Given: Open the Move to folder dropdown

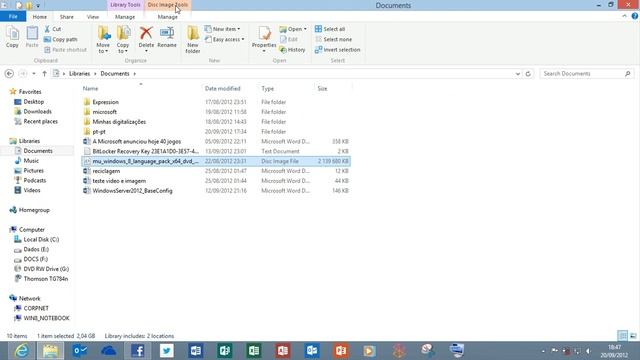Looking at the screenshot, I should pos(103,40).
